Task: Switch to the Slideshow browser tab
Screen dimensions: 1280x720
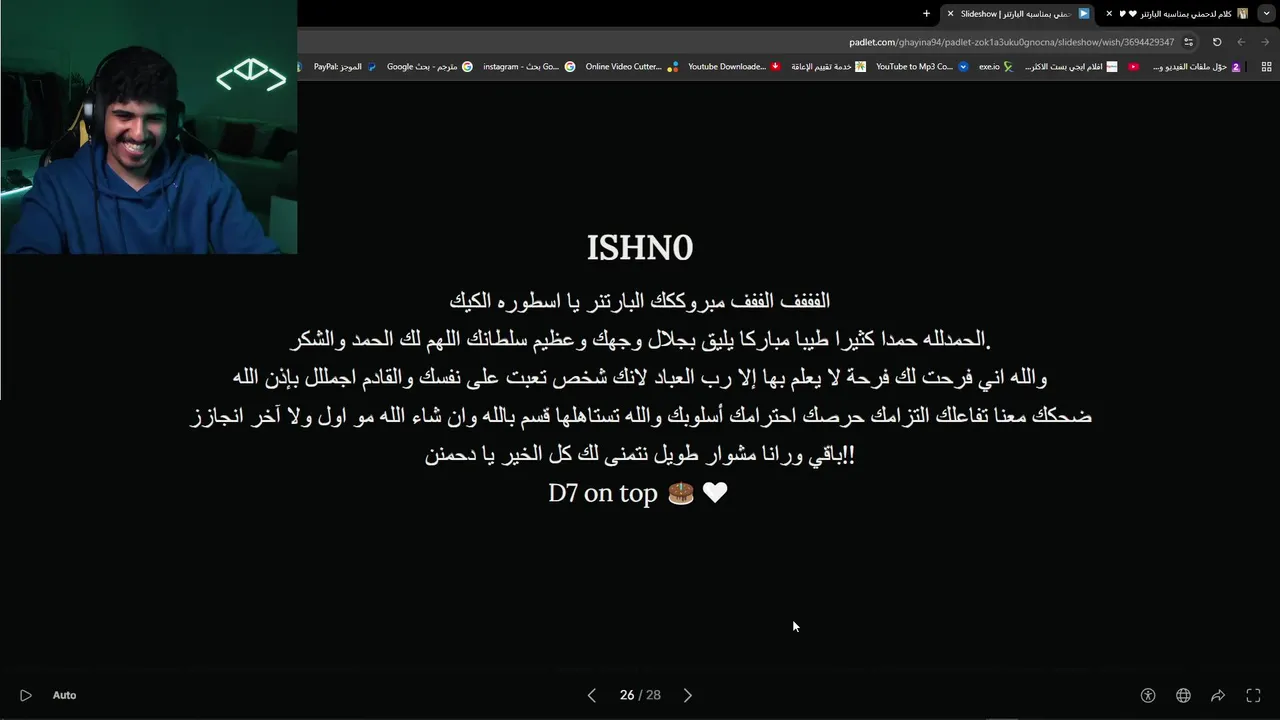Action: [1020, 14]
